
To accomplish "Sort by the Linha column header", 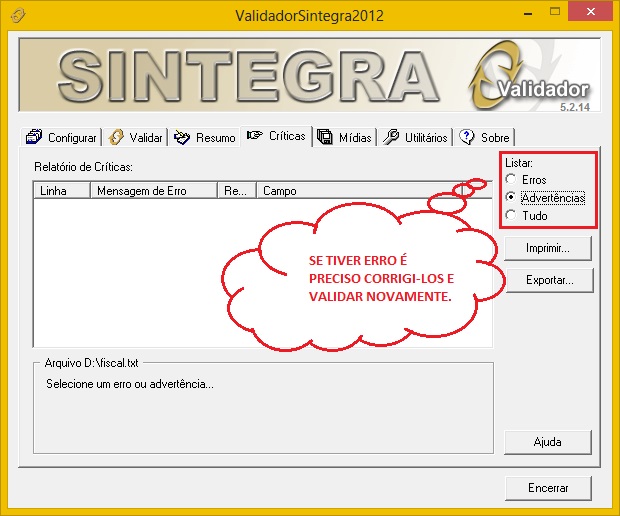I will [60, 190].
